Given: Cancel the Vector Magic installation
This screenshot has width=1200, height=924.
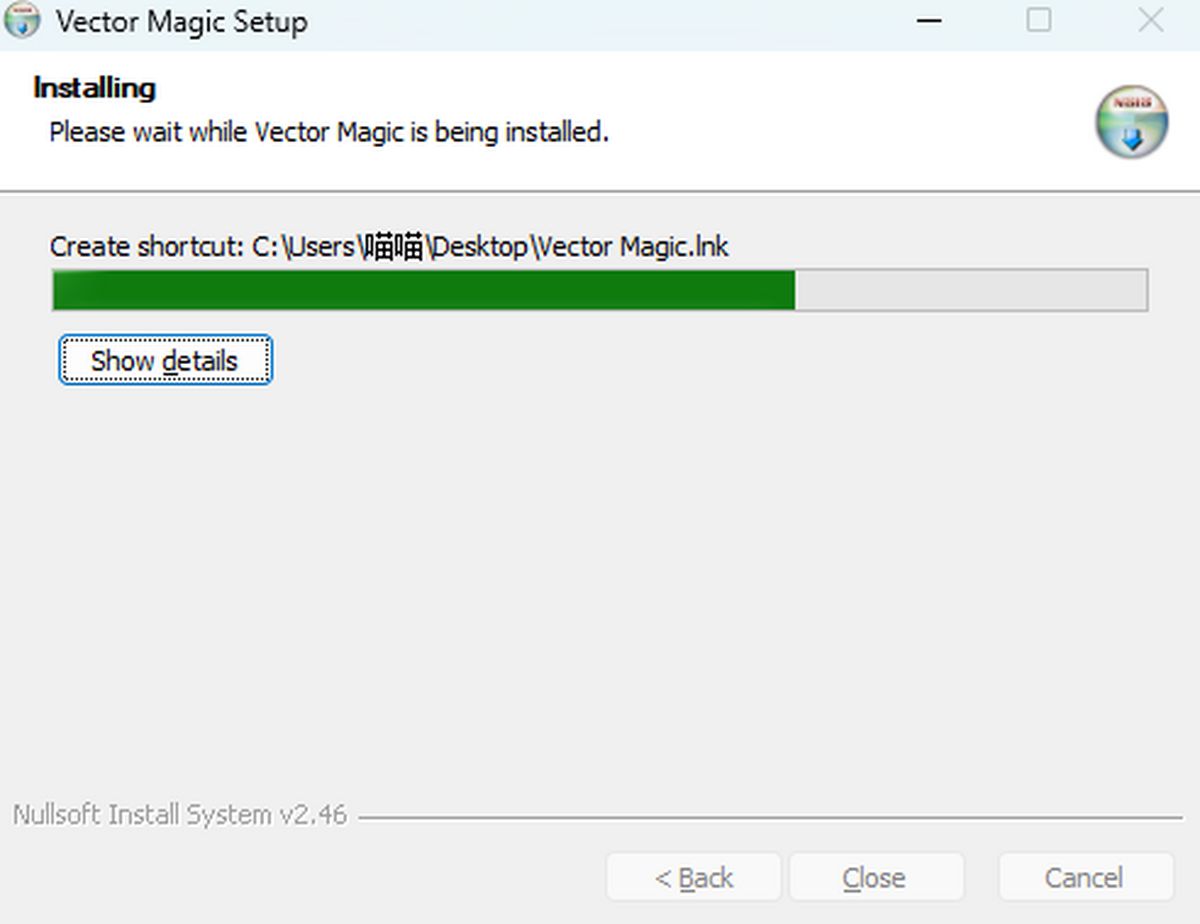Looking at the screenshot, I should tap(1085, 878).
